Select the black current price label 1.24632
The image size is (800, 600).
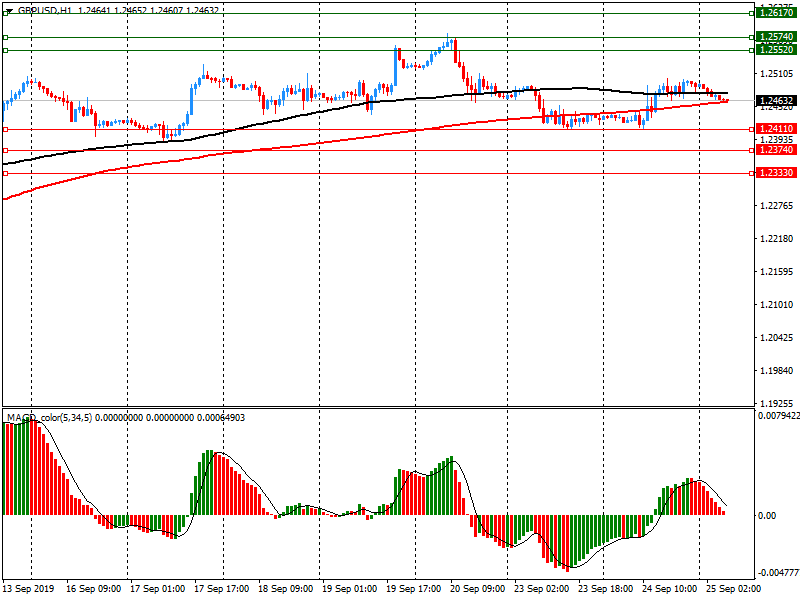pyautogui.click(x=776, y=101)
